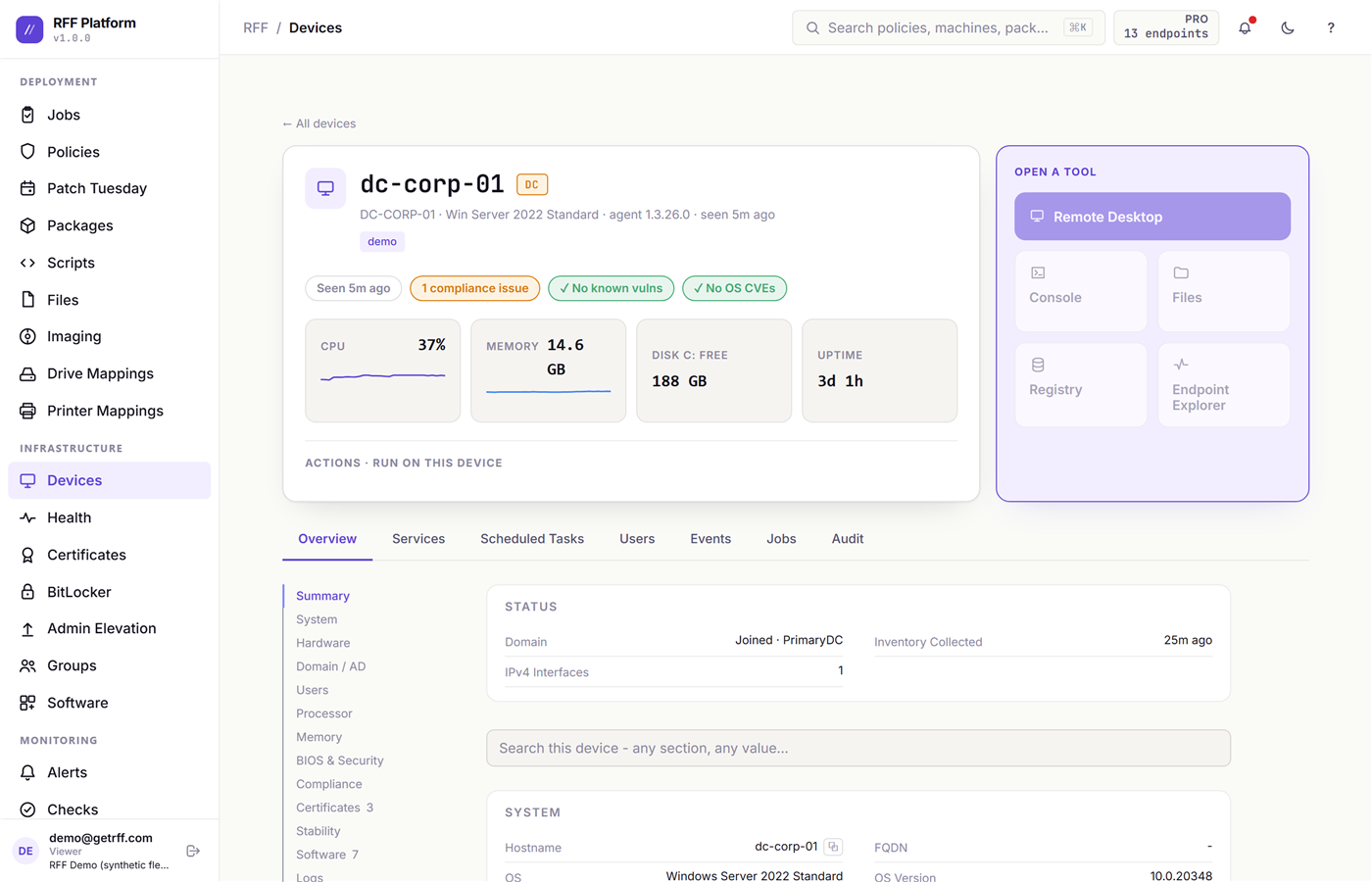Jump to Stability section
Image resolution: width=1372 pixels, height=882 pixels.
point(318,831)
